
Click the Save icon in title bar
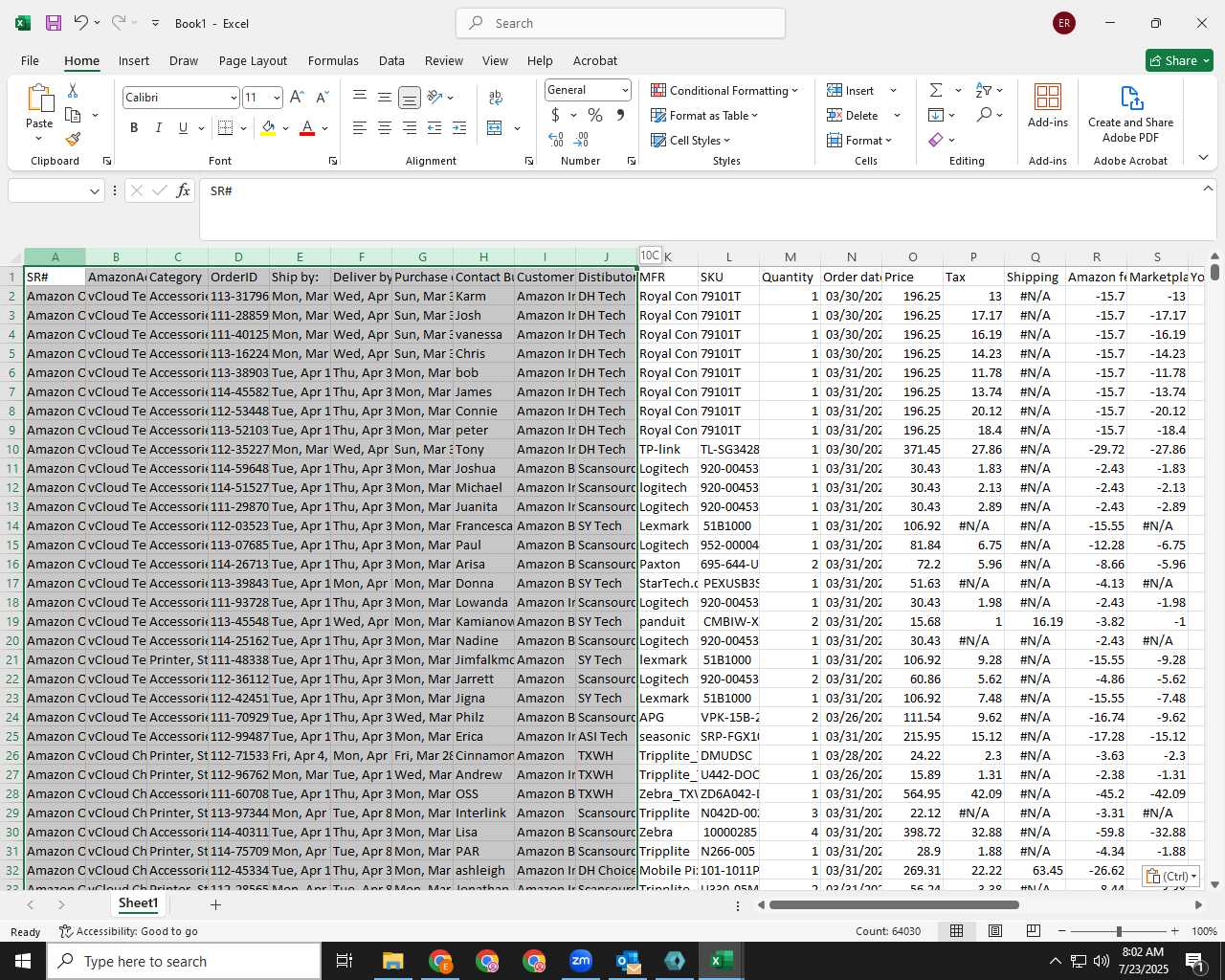coord(54,23)
